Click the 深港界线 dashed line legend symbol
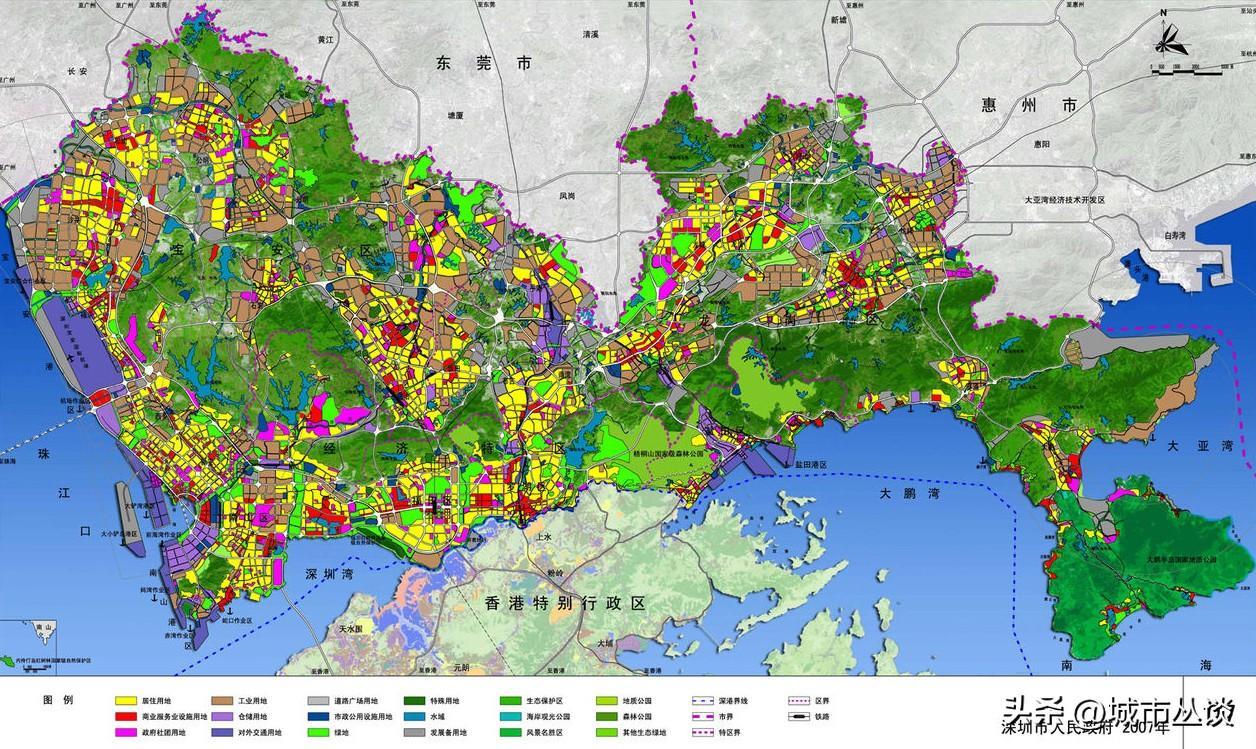The width and height of the screenshot is (1256, 749). tap(704, 702)
